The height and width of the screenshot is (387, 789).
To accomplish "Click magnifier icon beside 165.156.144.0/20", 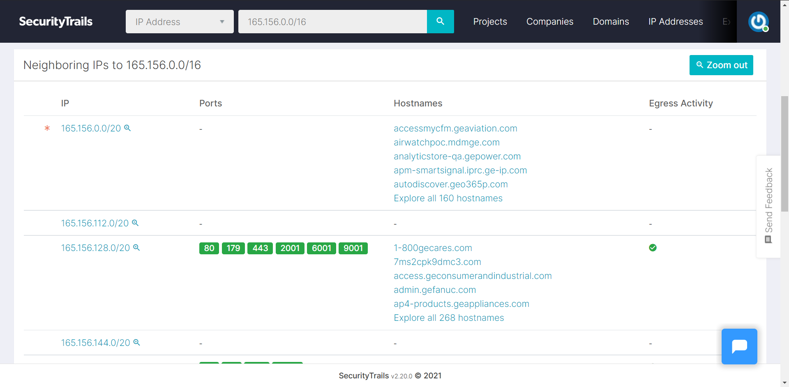I will click(x=136, y=342).
